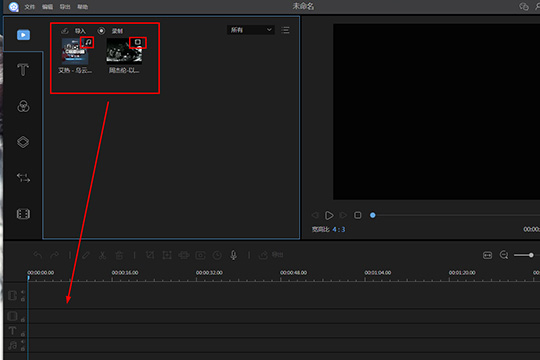
Task: Click the zoom-to-fit timeline icon
Action: coord(487,255)
